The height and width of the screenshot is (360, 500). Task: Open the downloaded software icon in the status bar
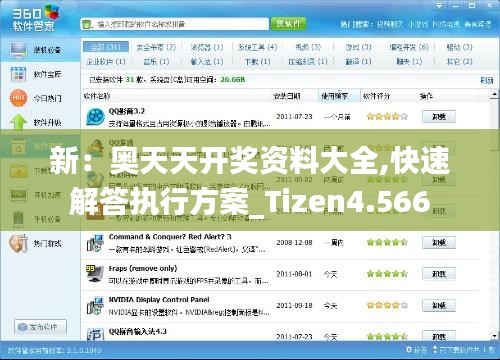(435, 350)
